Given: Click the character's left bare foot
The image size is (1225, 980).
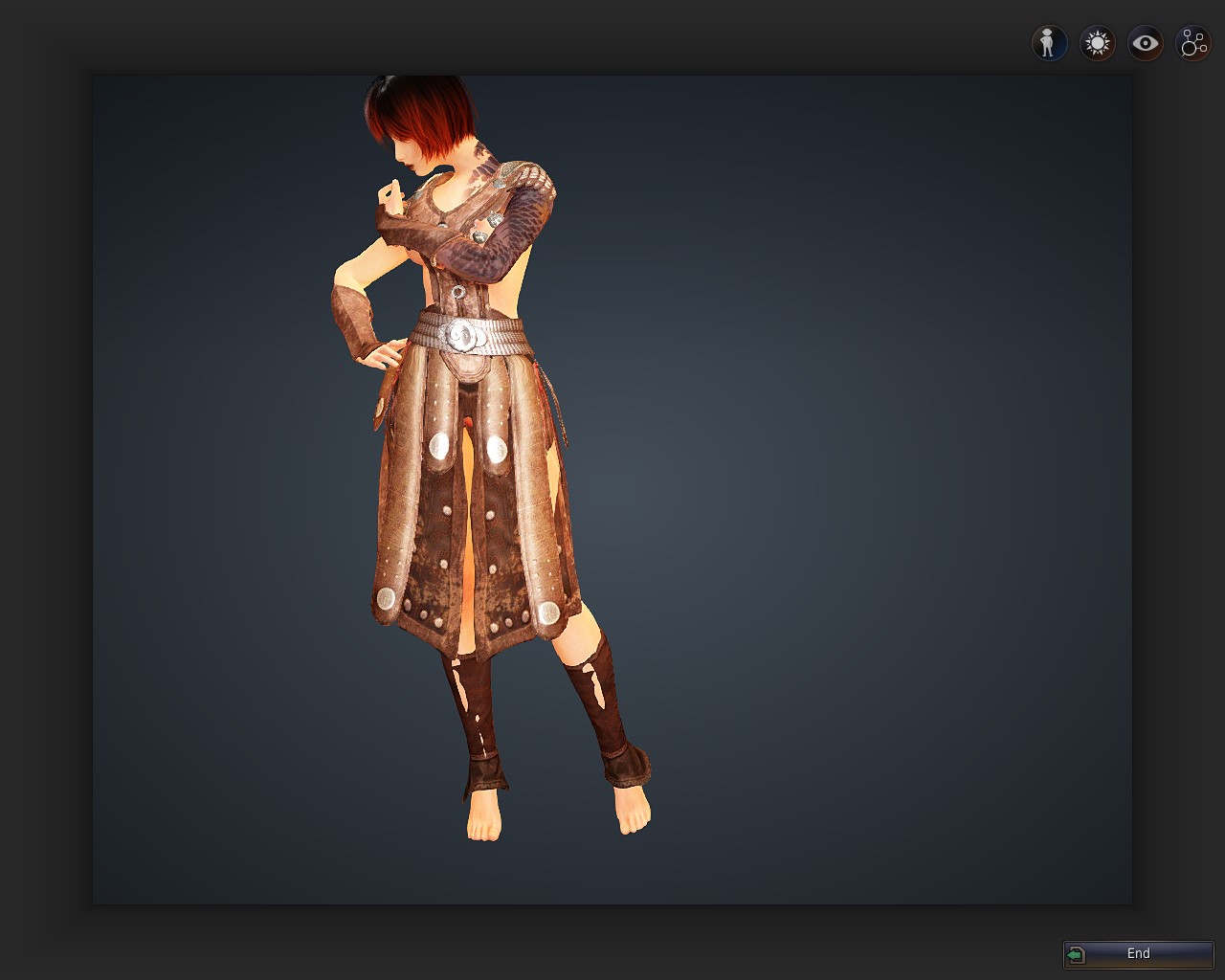Looking at the screenshot, I should point(483,818).
